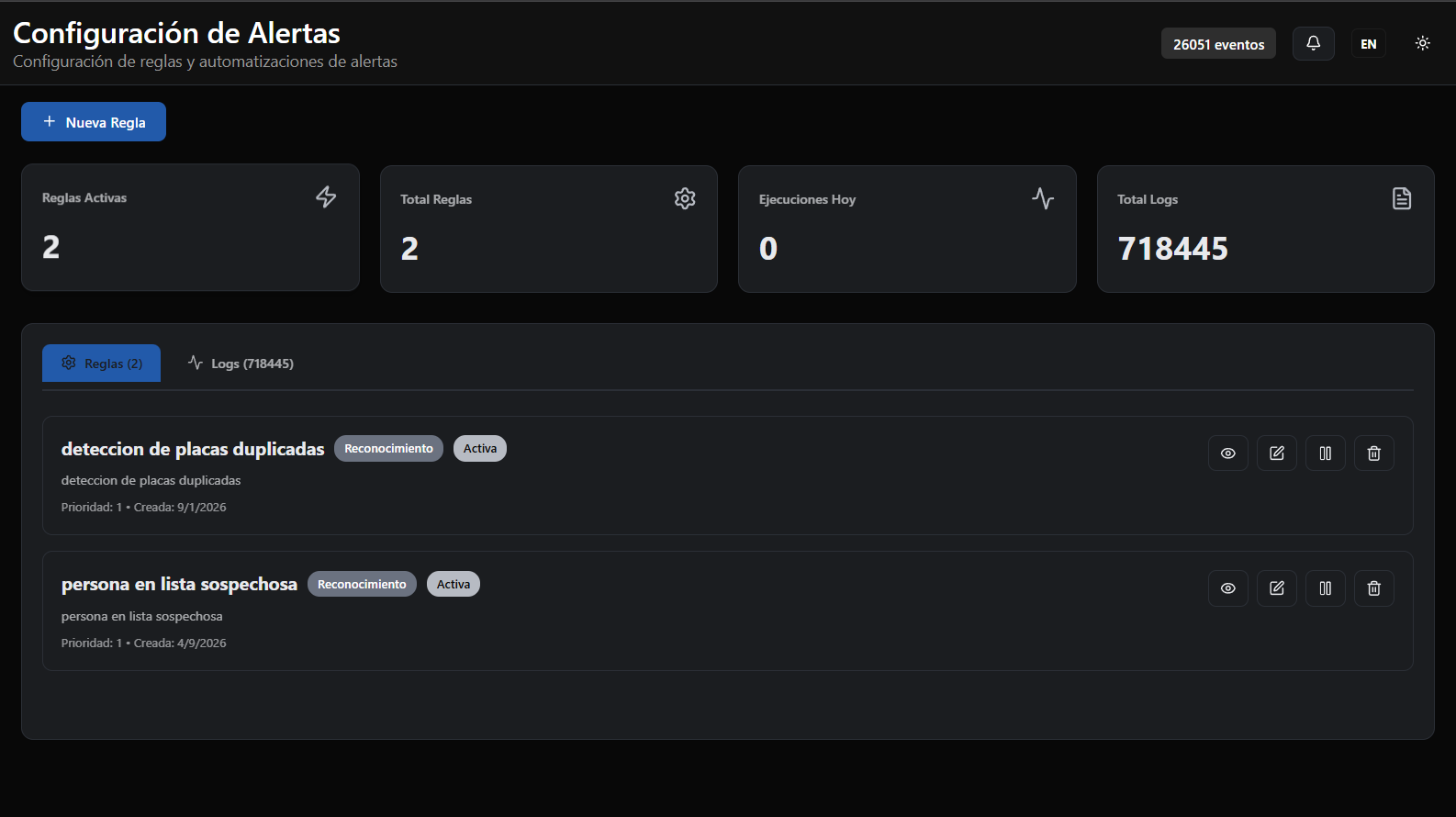This screenshot has width=1456, height=817.
Task: Pause the persona en lista sospechosa rule
Action: (1325, 588)
